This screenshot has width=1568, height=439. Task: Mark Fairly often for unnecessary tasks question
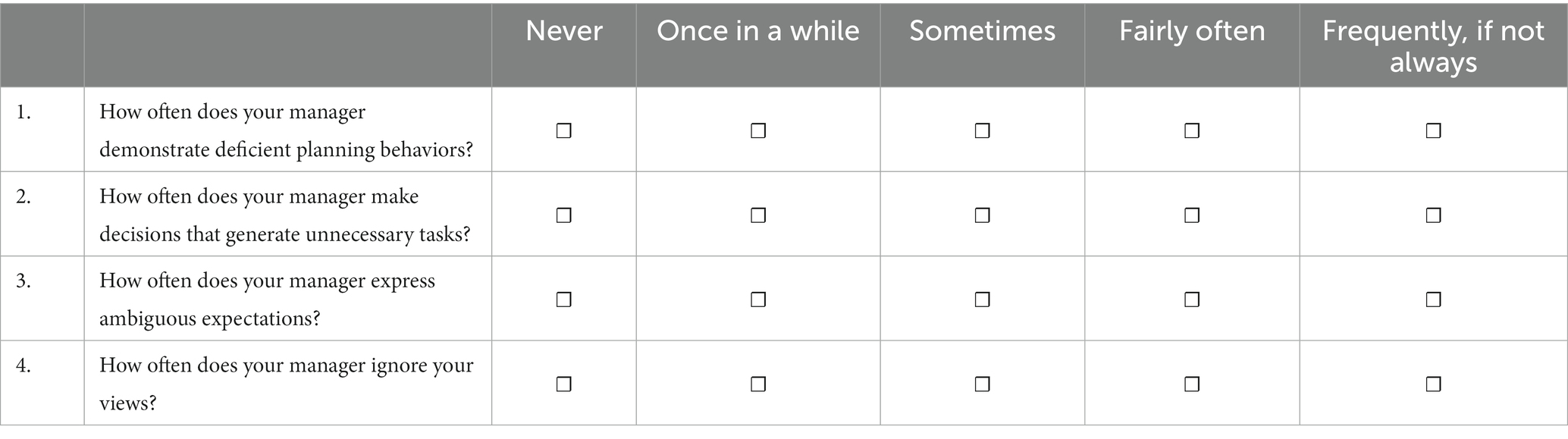coord(1192,215)
